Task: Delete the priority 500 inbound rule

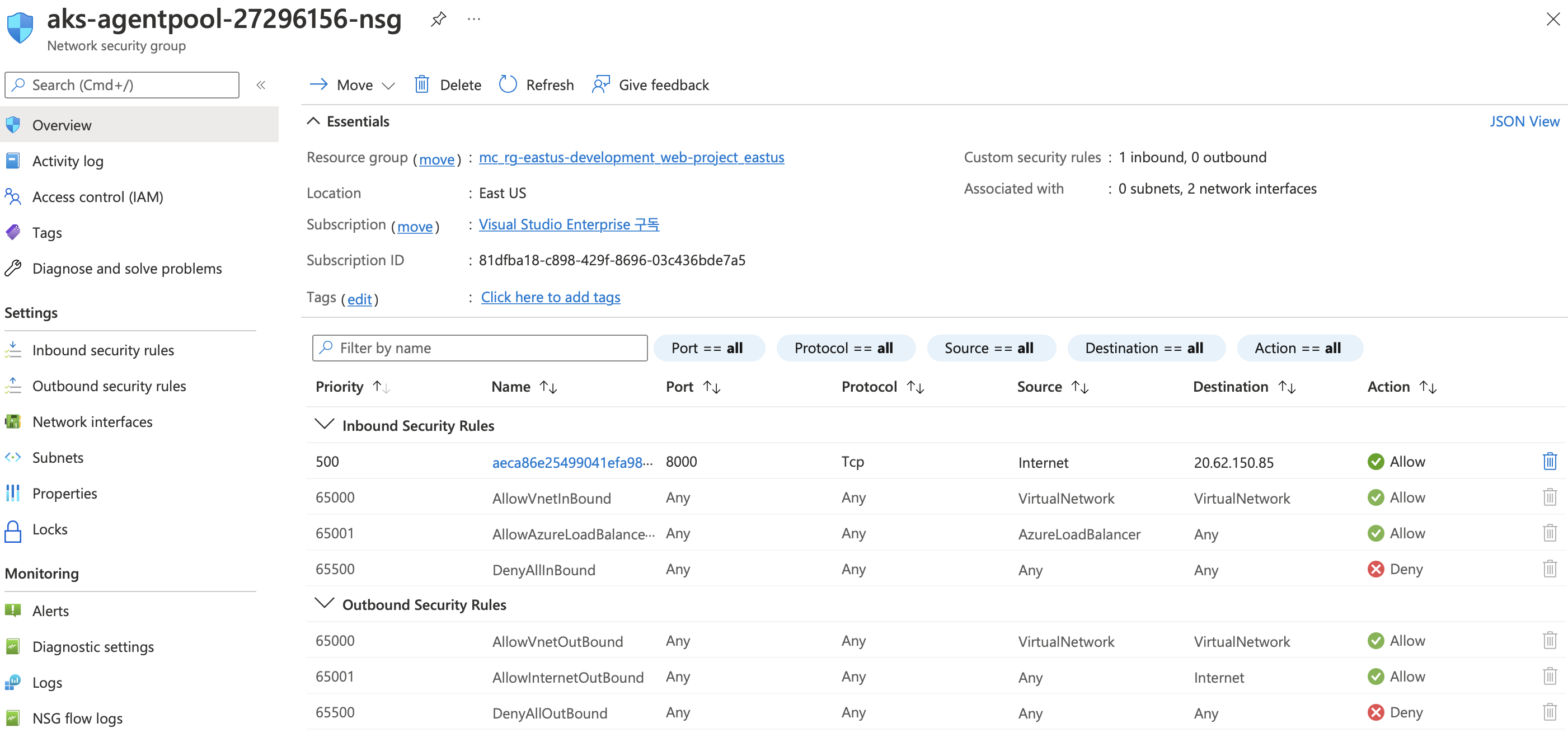Action: click(1549, 462)
